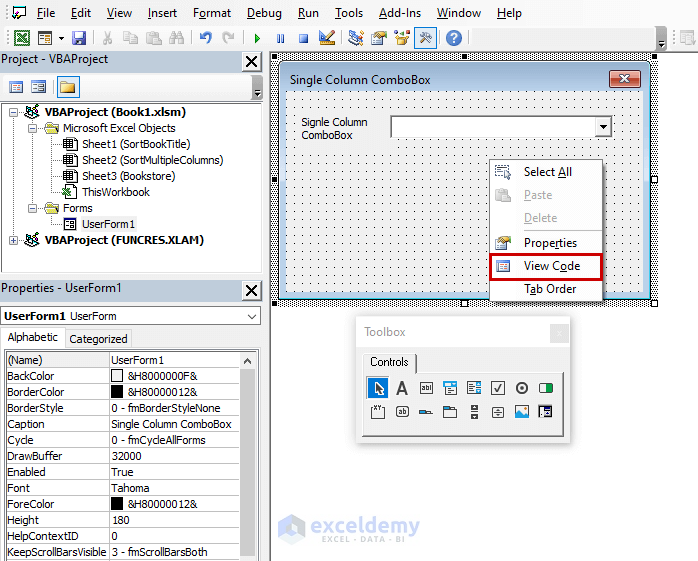
Task: Toggle Design Mode icon in the toolbar
Action: 327,38
